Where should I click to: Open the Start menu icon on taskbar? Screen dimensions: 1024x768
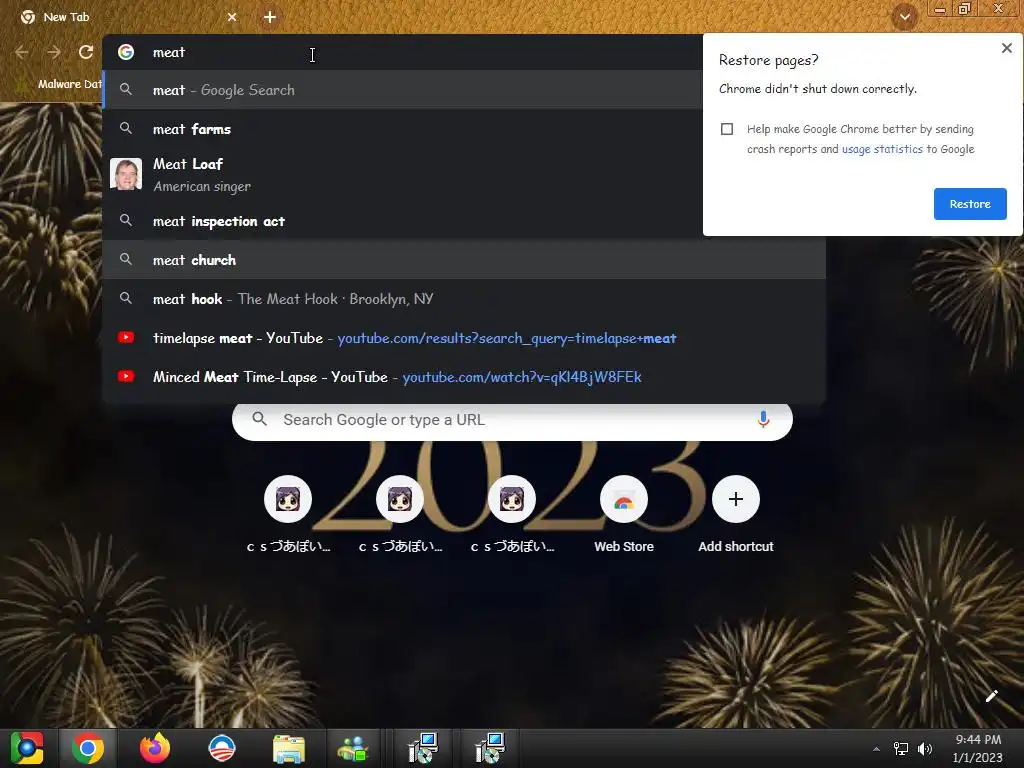(27, 748)
